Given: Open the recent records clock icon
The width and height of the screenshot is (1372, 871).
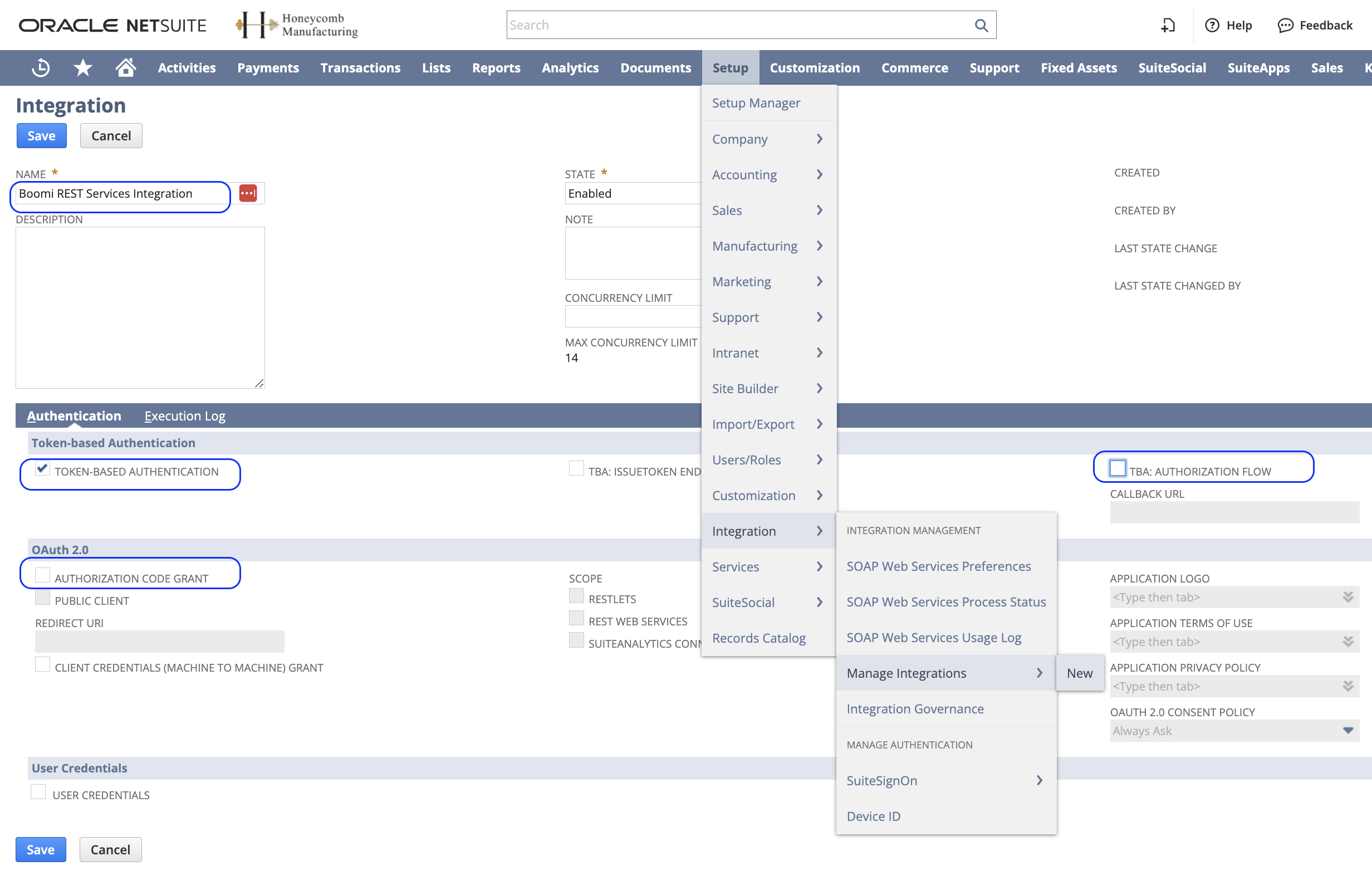Looking at the screenshot, I should click(x=40, y=67).
